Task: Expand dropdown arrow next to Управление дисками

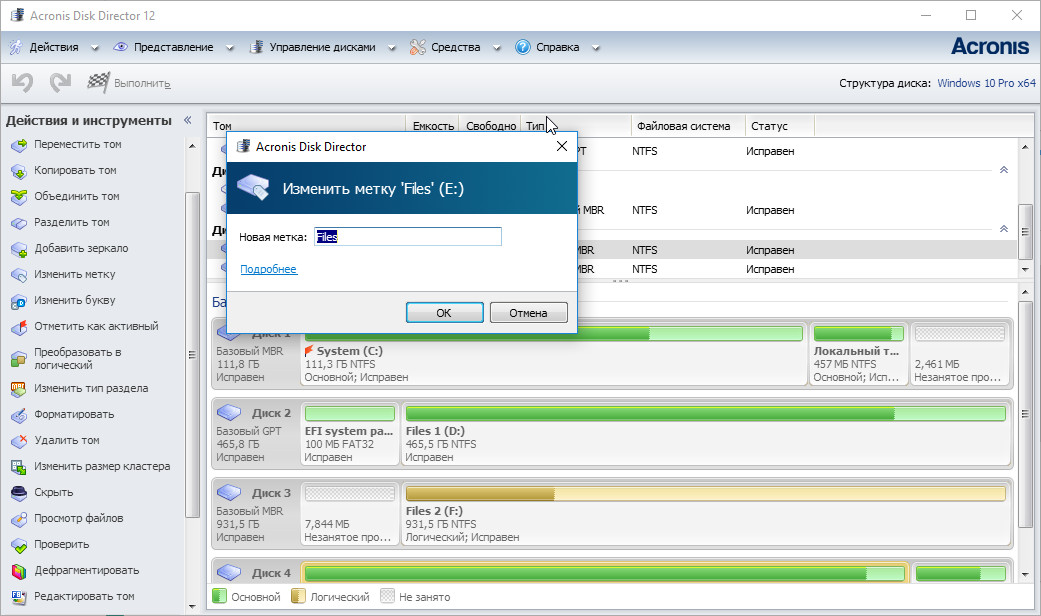Action: 392,48
